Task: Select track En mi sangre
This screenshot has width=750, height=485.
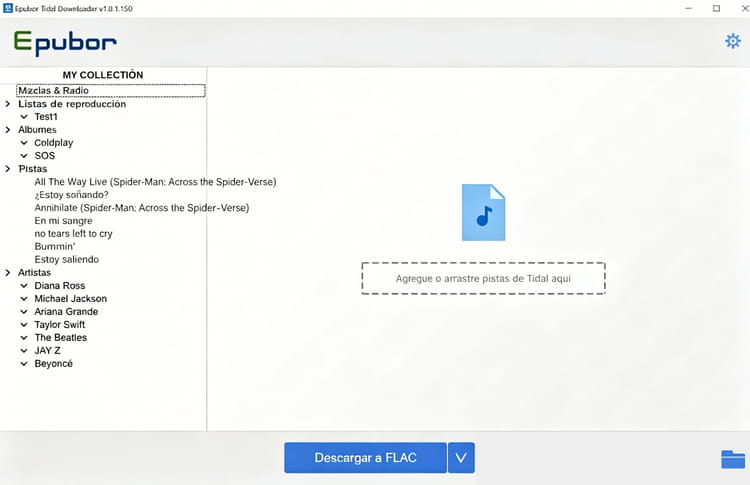Action: click(63, 220)
